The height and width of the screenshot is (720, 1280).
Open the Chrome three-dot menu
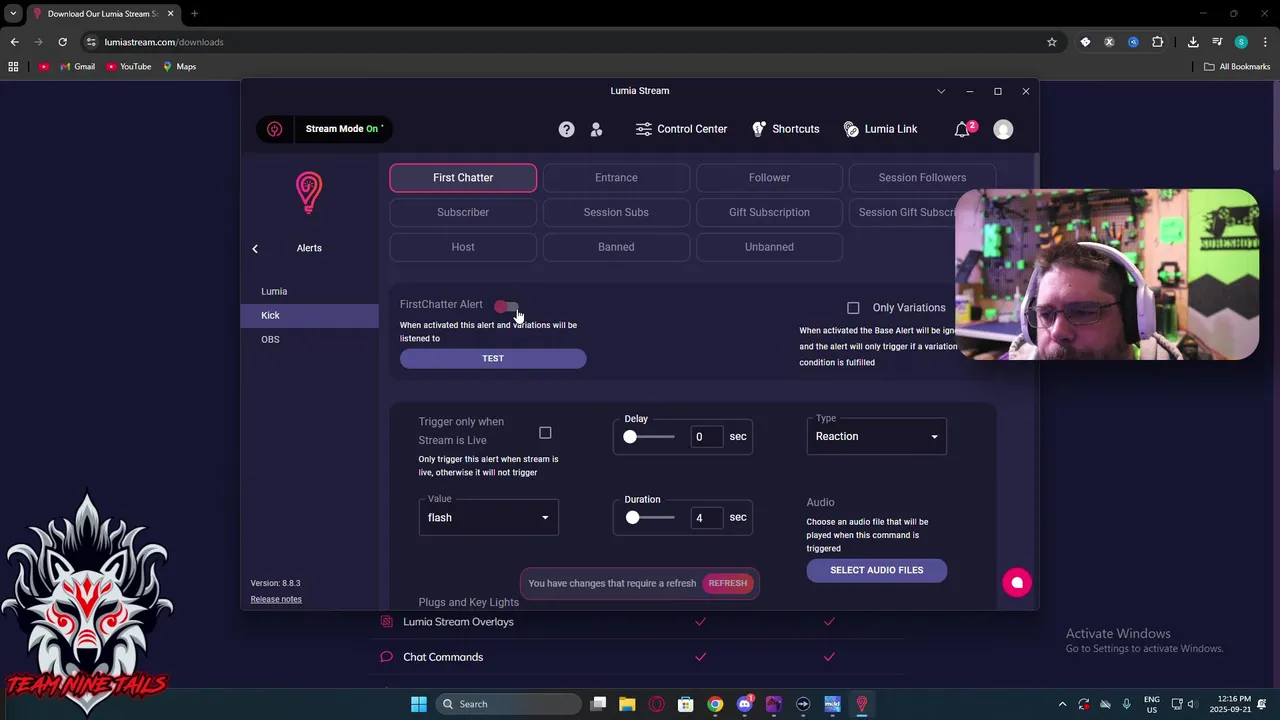(x=1263, y=42)
